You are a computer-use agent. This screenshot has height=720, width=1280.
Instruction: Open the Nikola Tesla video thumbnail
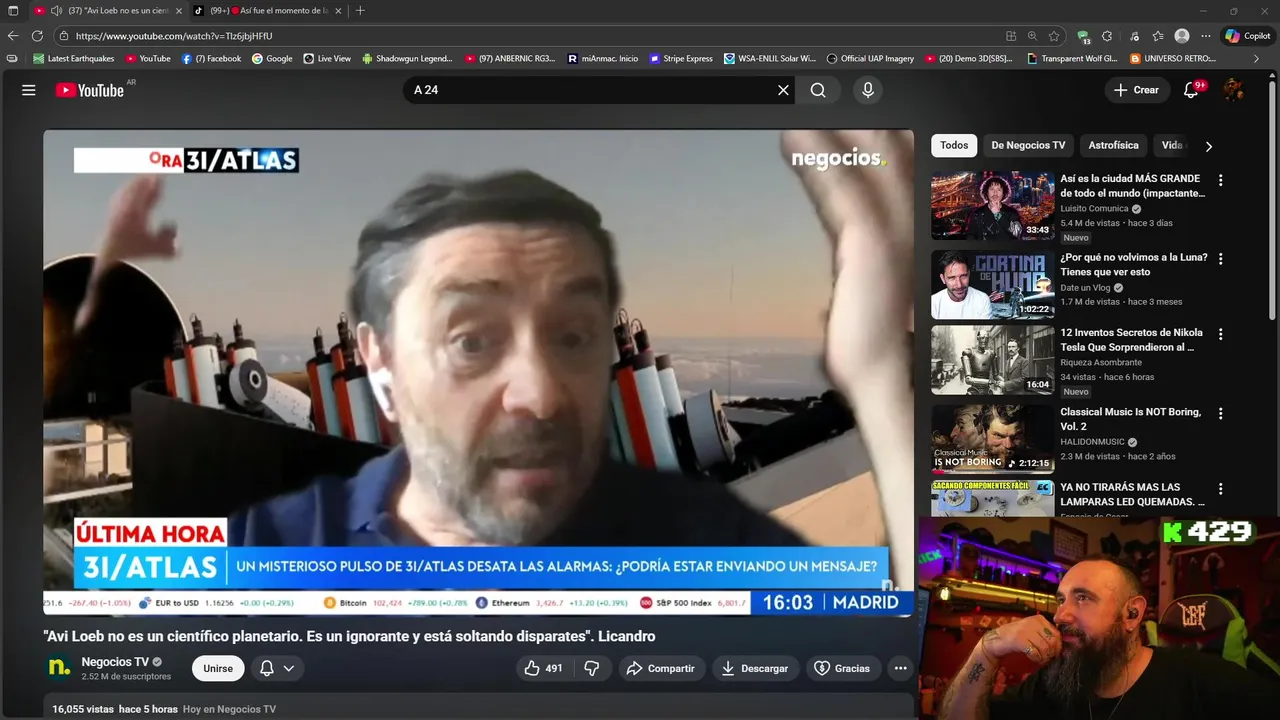pyautogui.click(x=993, y=360)
